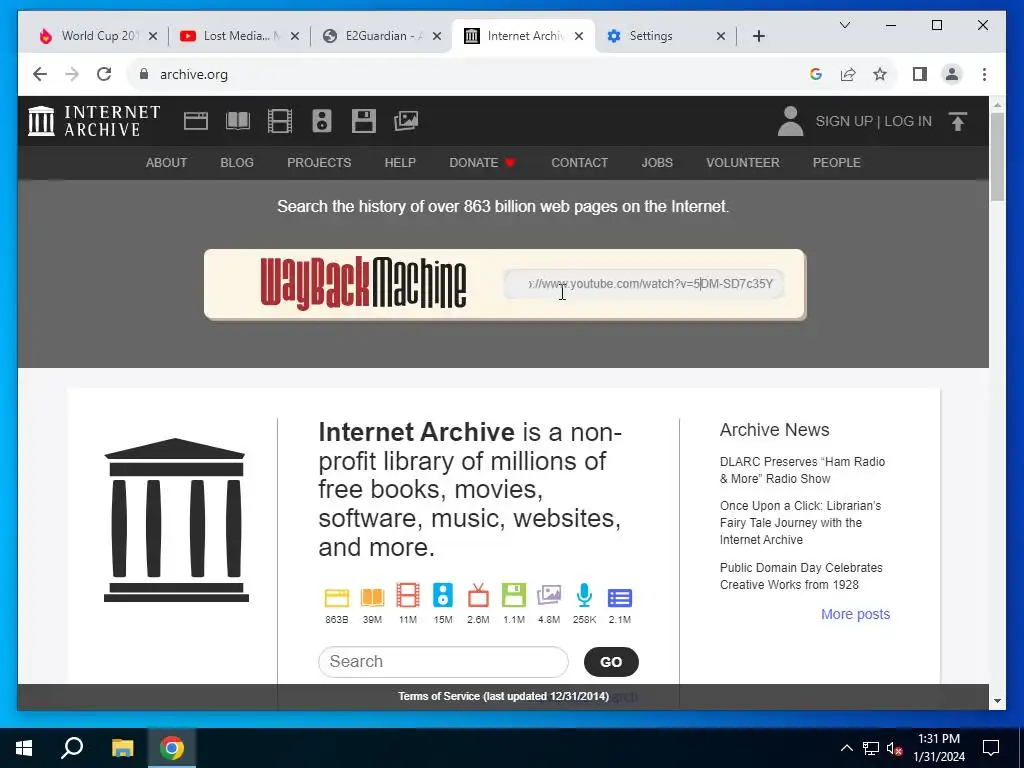Click the LOG IN link
The height and width of the screenshot is (768, 1024).
click(908, 121)
